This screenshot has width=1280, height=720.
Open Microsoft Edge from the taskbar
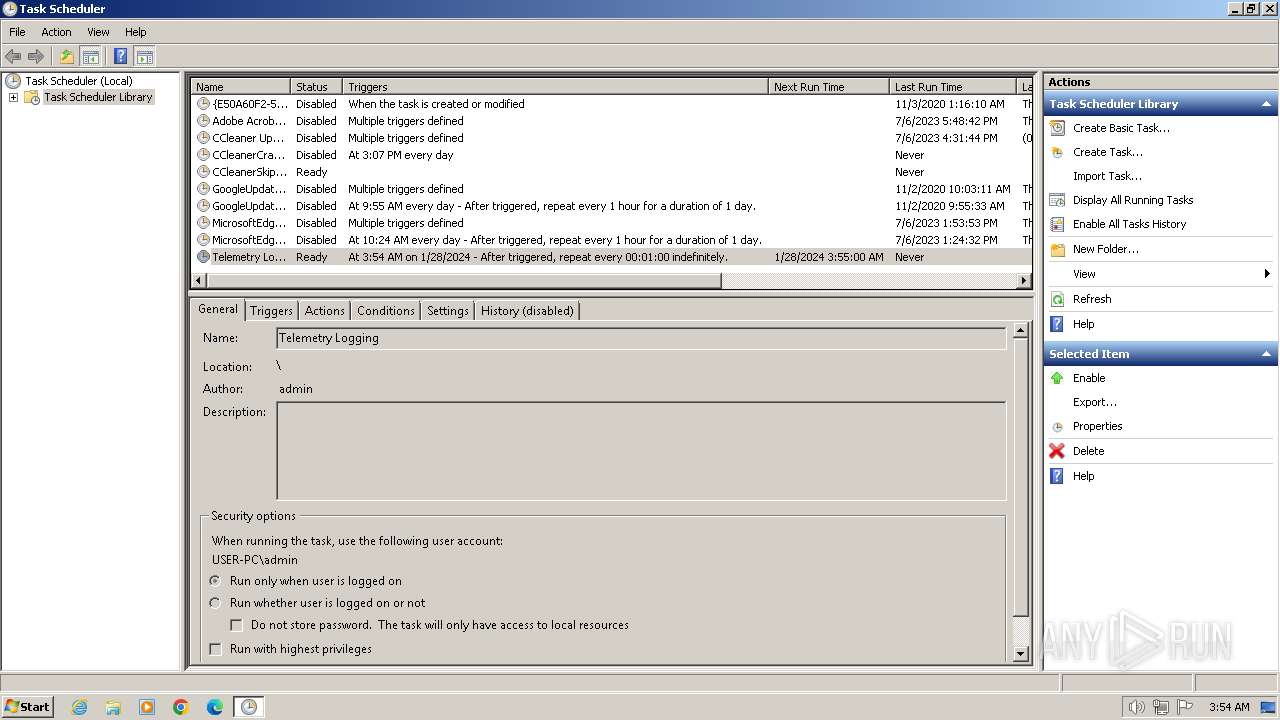[215, 707]
